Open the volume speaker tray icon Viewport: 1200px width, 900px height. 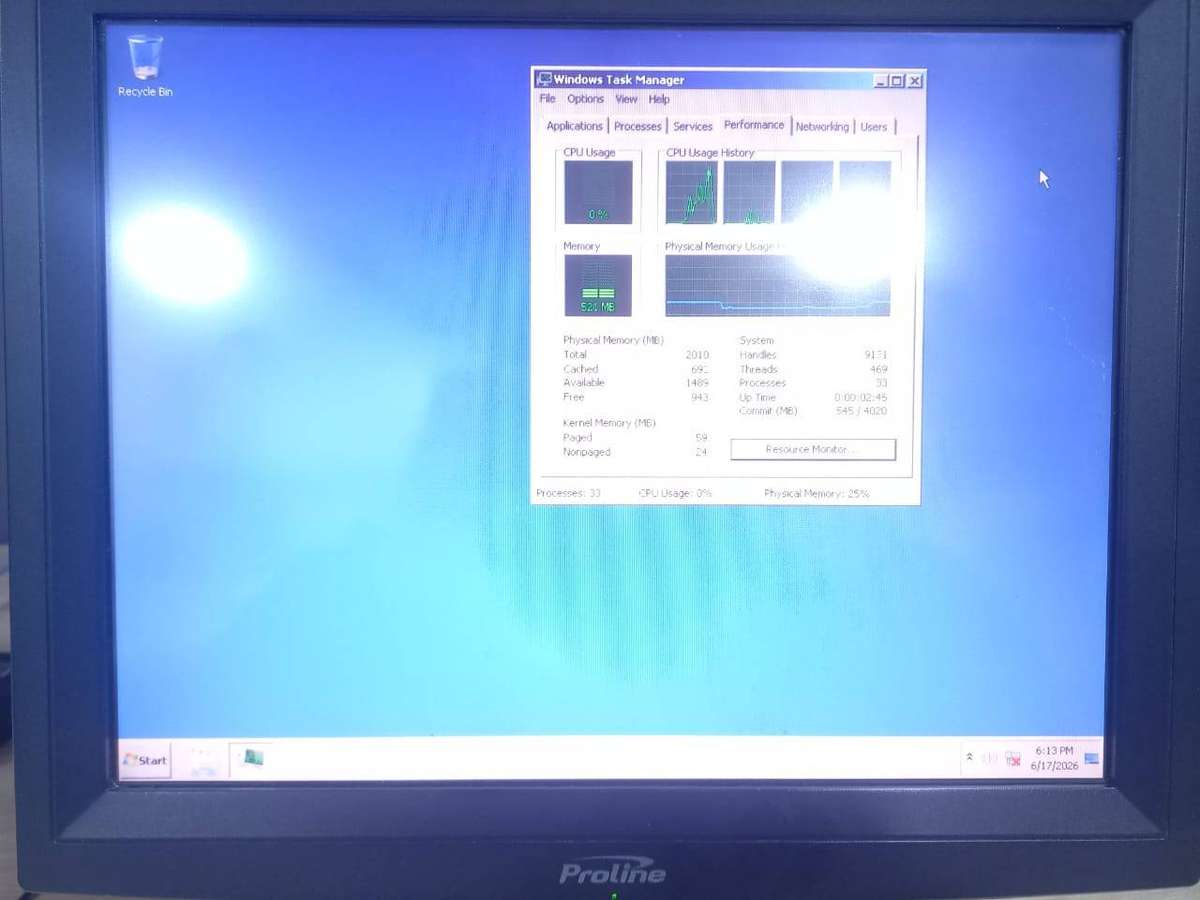[x=990, y=759]
